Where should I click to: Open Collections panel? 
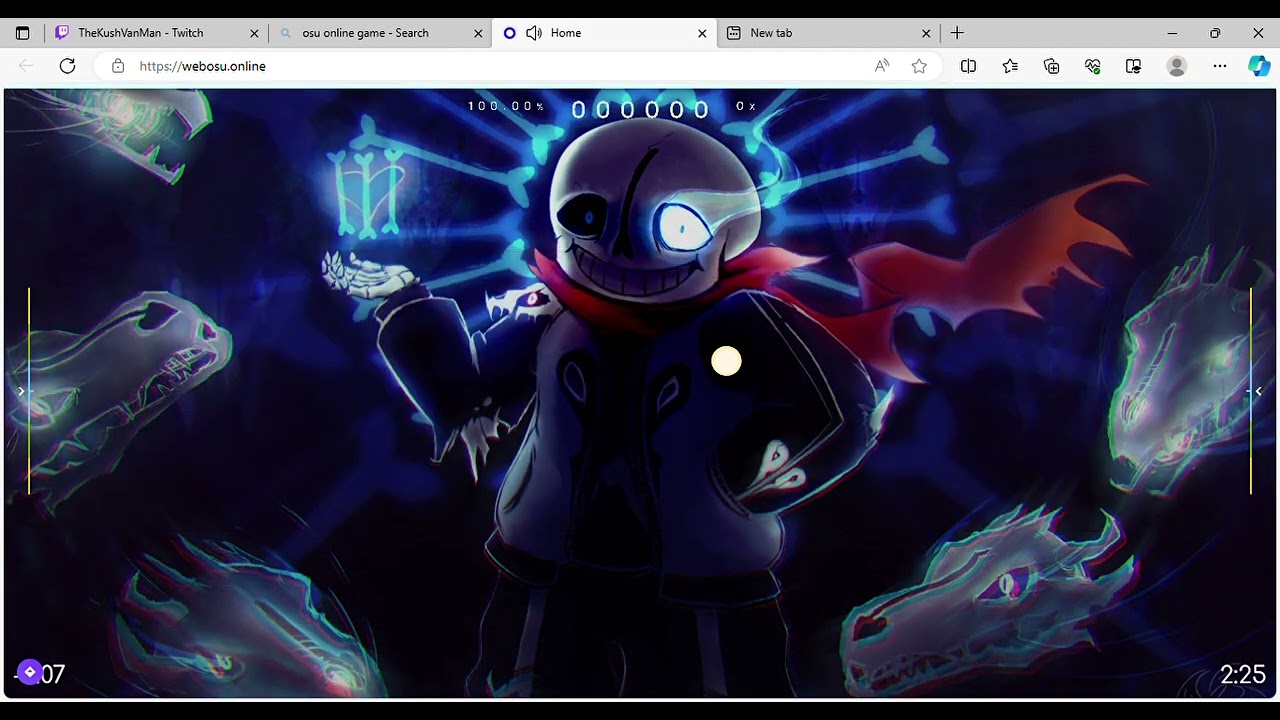coord(1051,66)
